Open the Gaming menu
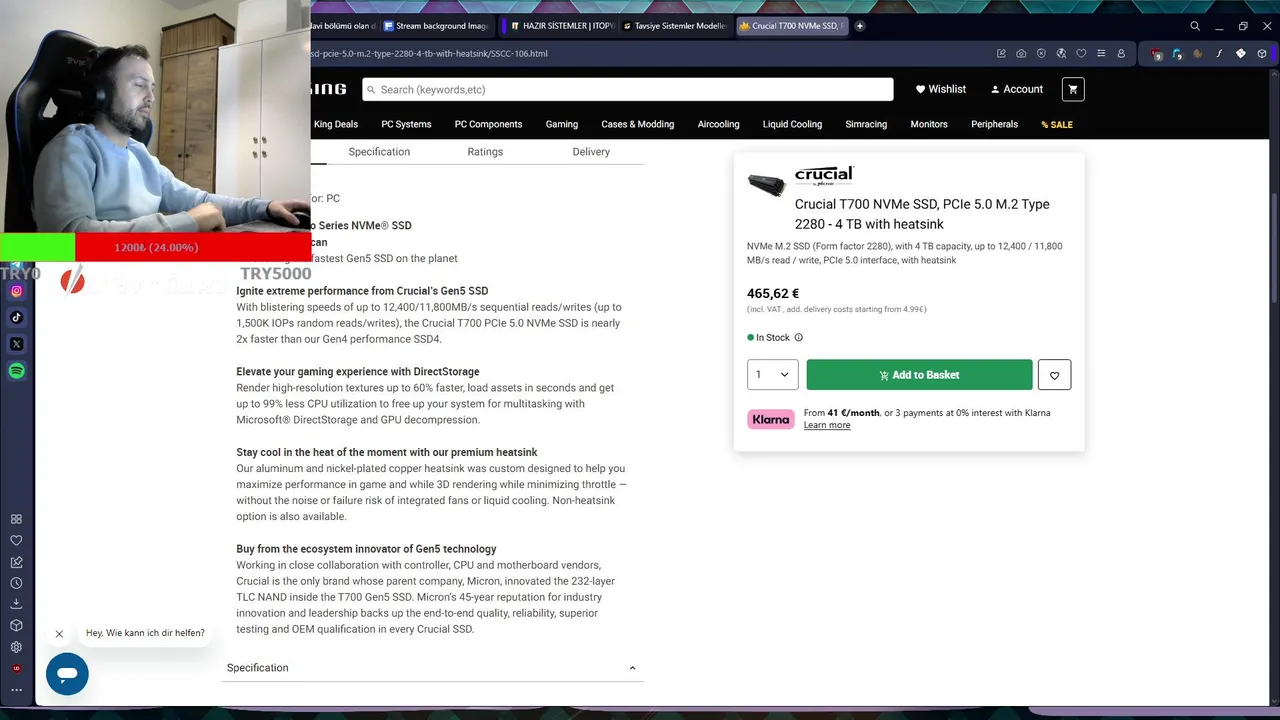This screenshot has width=1280, height=720. click(562, 124)
